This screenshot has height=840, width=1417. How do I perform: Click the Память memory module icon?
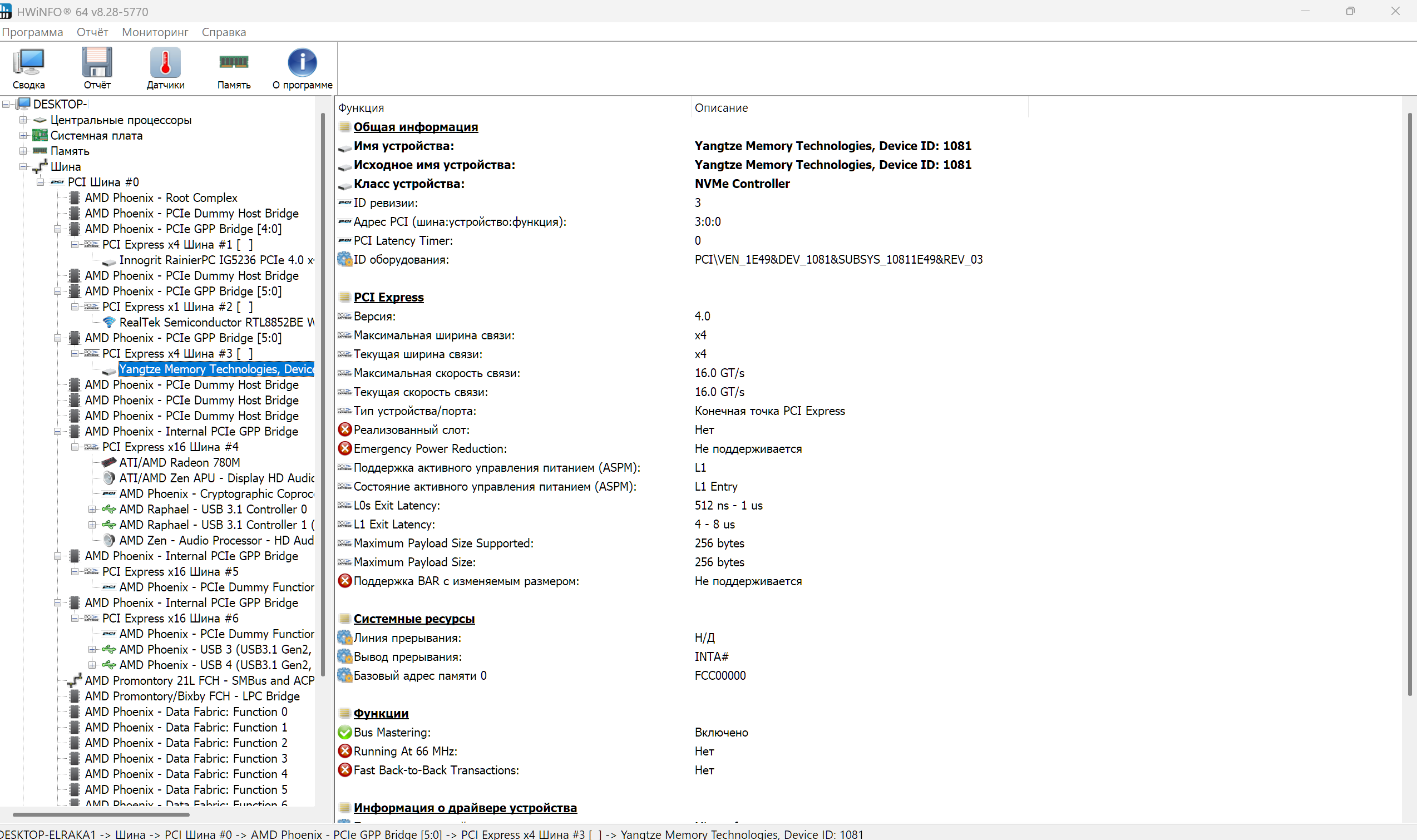(x=234, y=68)
